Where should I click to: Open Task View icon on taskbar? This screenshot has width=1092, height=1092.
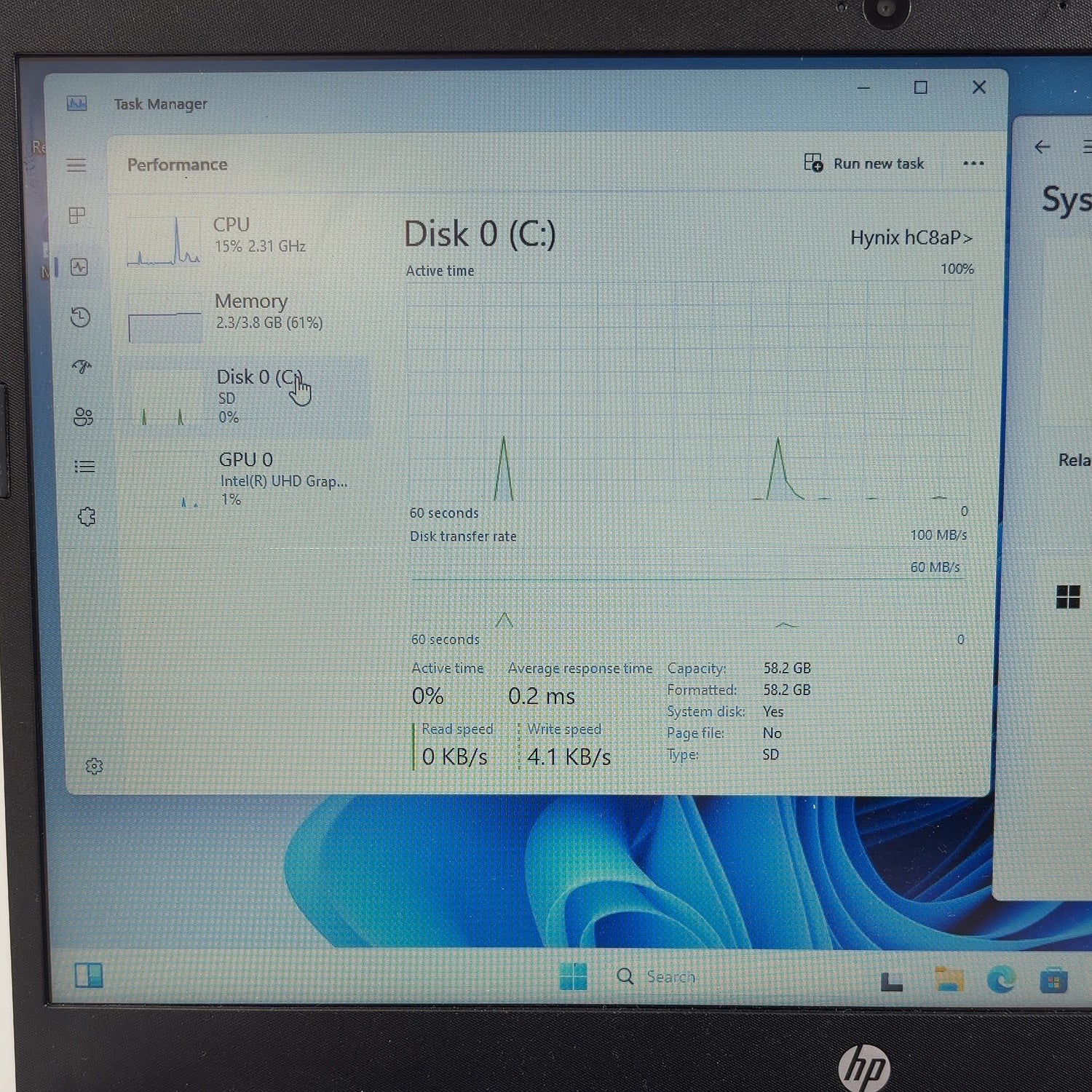[x=892, y=981]
